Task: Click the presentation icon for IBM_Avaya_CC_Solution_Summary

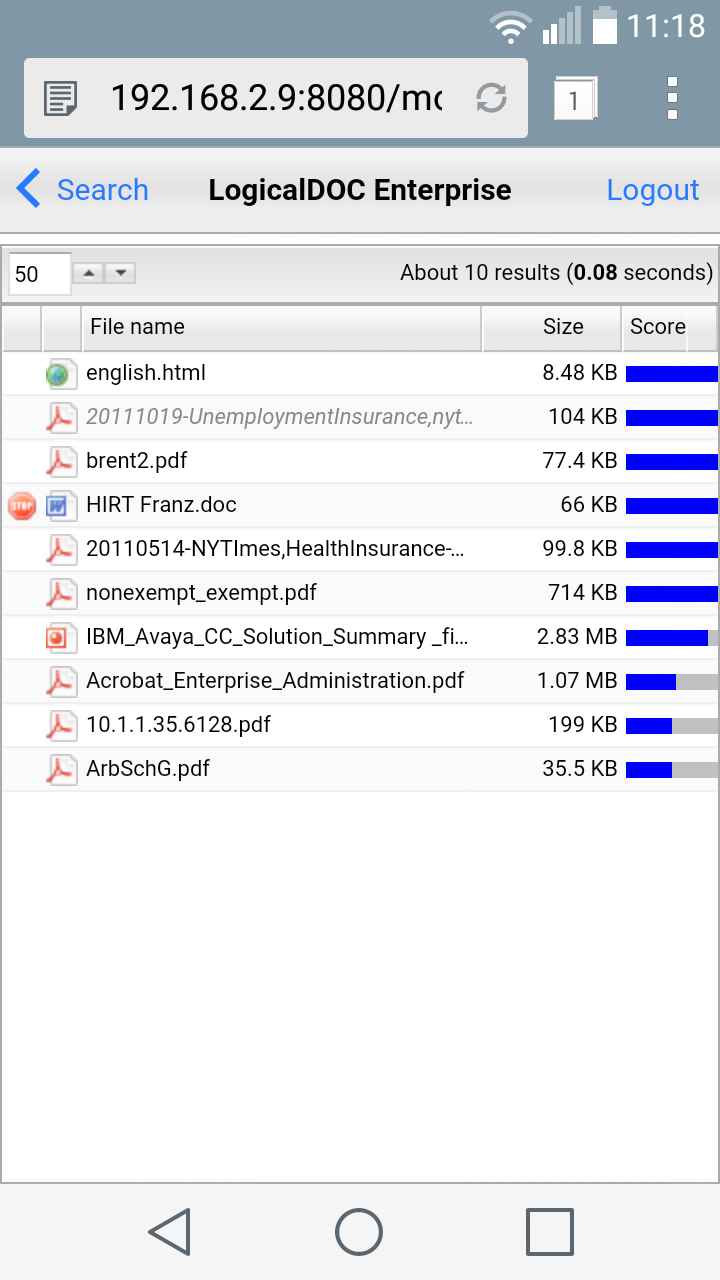Action: click(x=61, y=637)
